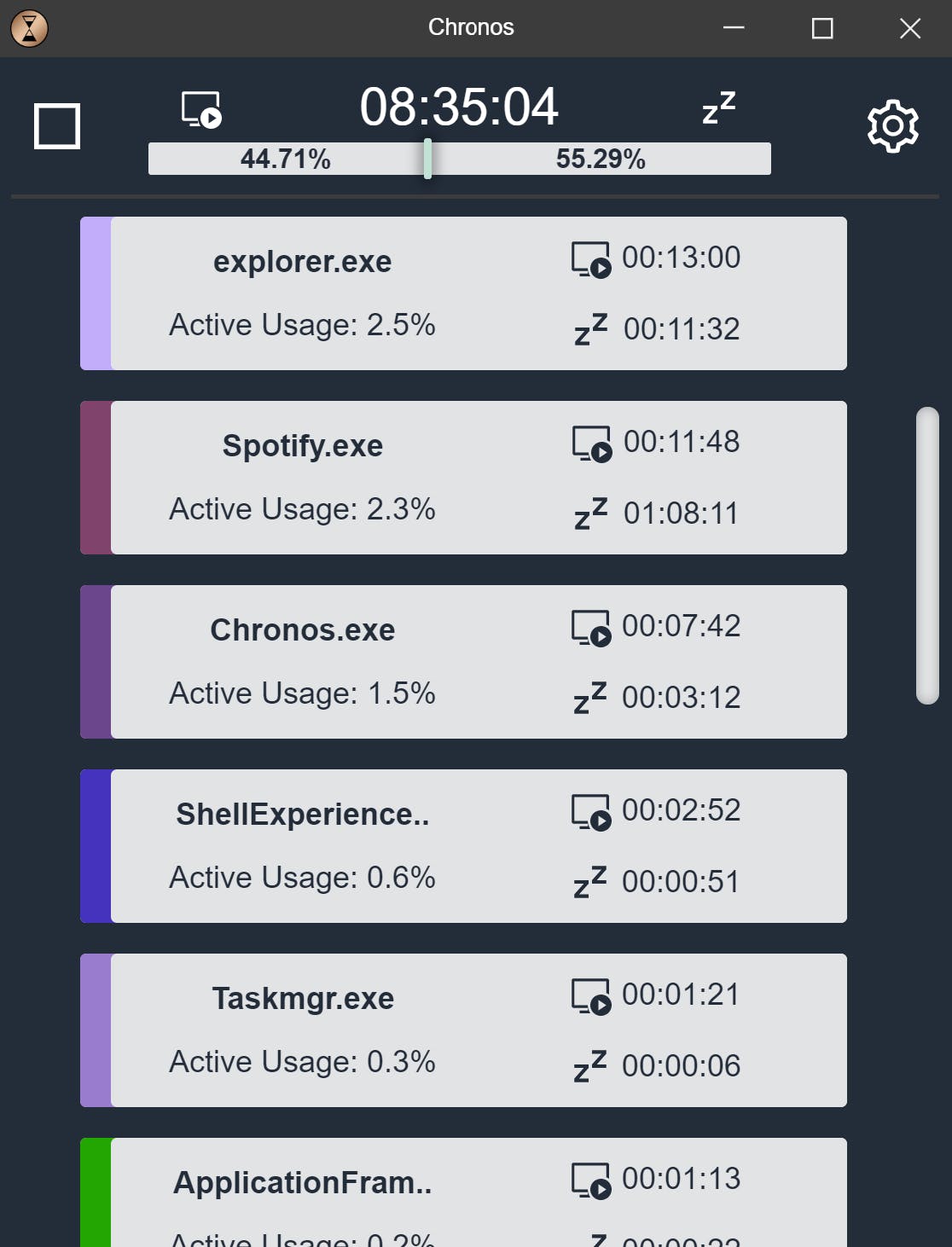Click the active-time icon for Chronos.exe
952x1247 pixels.
pyautogui.click(x=591, y=629)
